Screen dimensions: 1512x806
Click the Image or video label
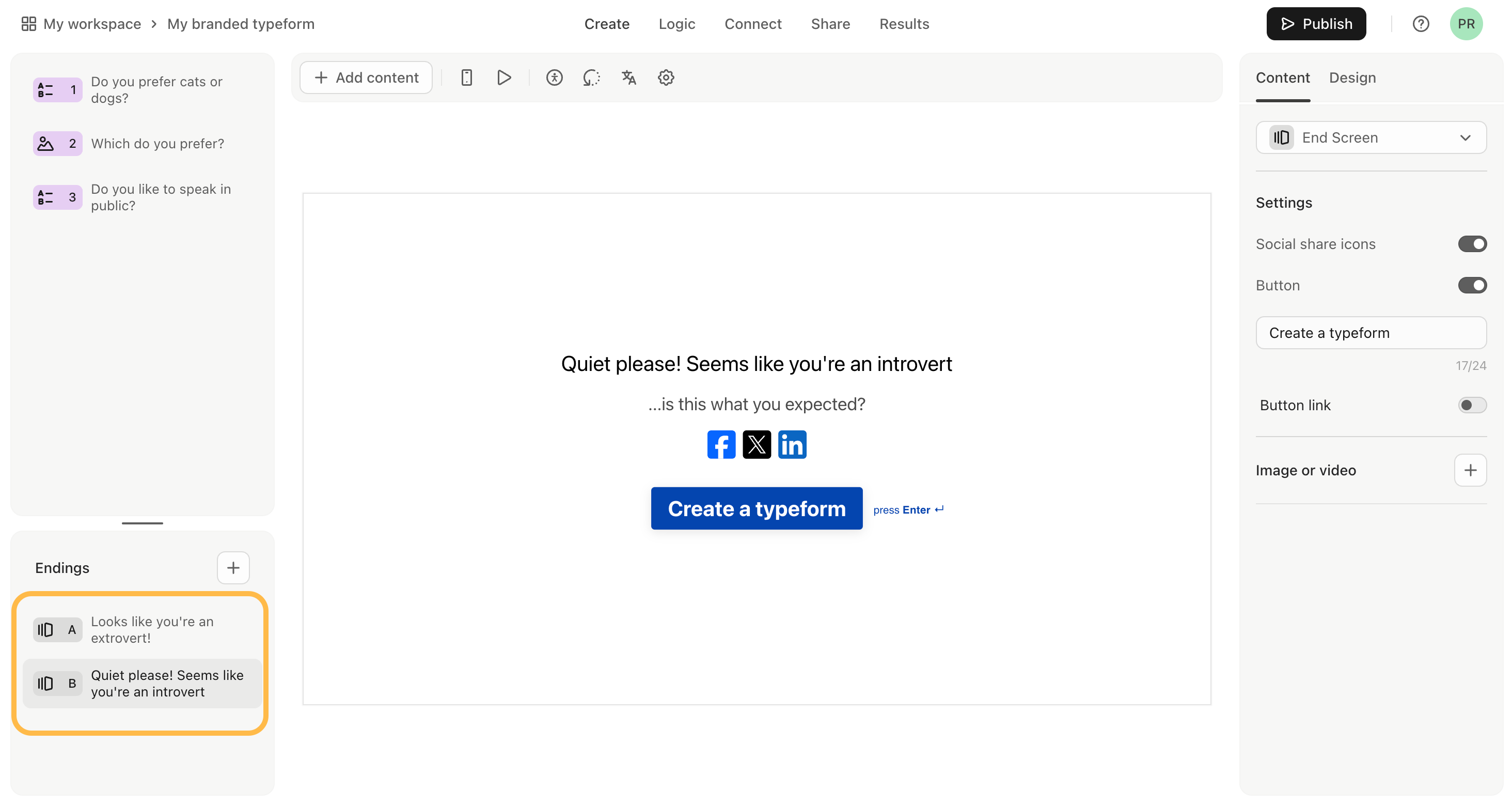coord(1305,470)
